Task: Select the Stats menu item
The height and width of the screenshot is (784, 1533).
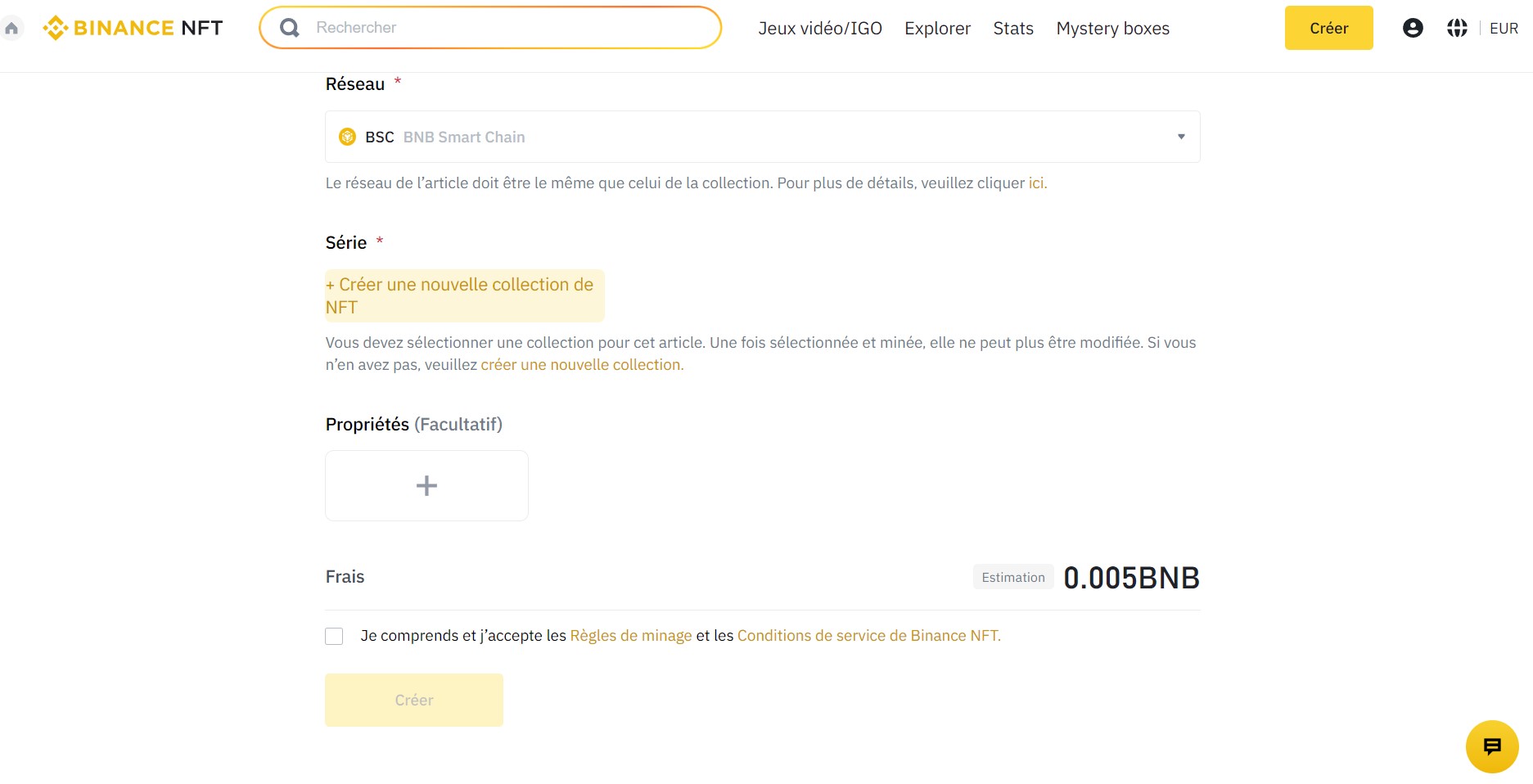Action: pyautogui.click(x=1012, y=27)
